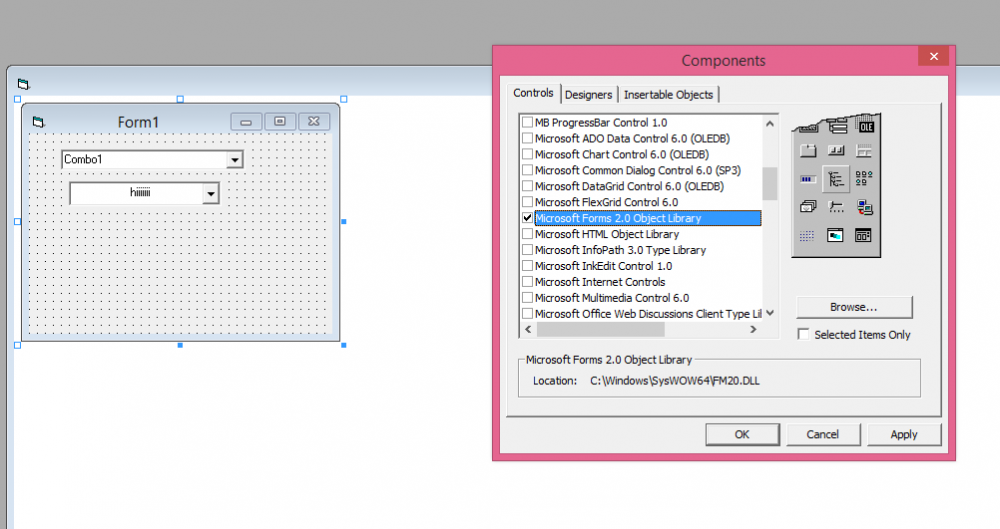The height and width of the screenshot is (529, 1000).
Task: Check Microsoft Office Web Discussions Client Type Library
Action: click(527, 313)
